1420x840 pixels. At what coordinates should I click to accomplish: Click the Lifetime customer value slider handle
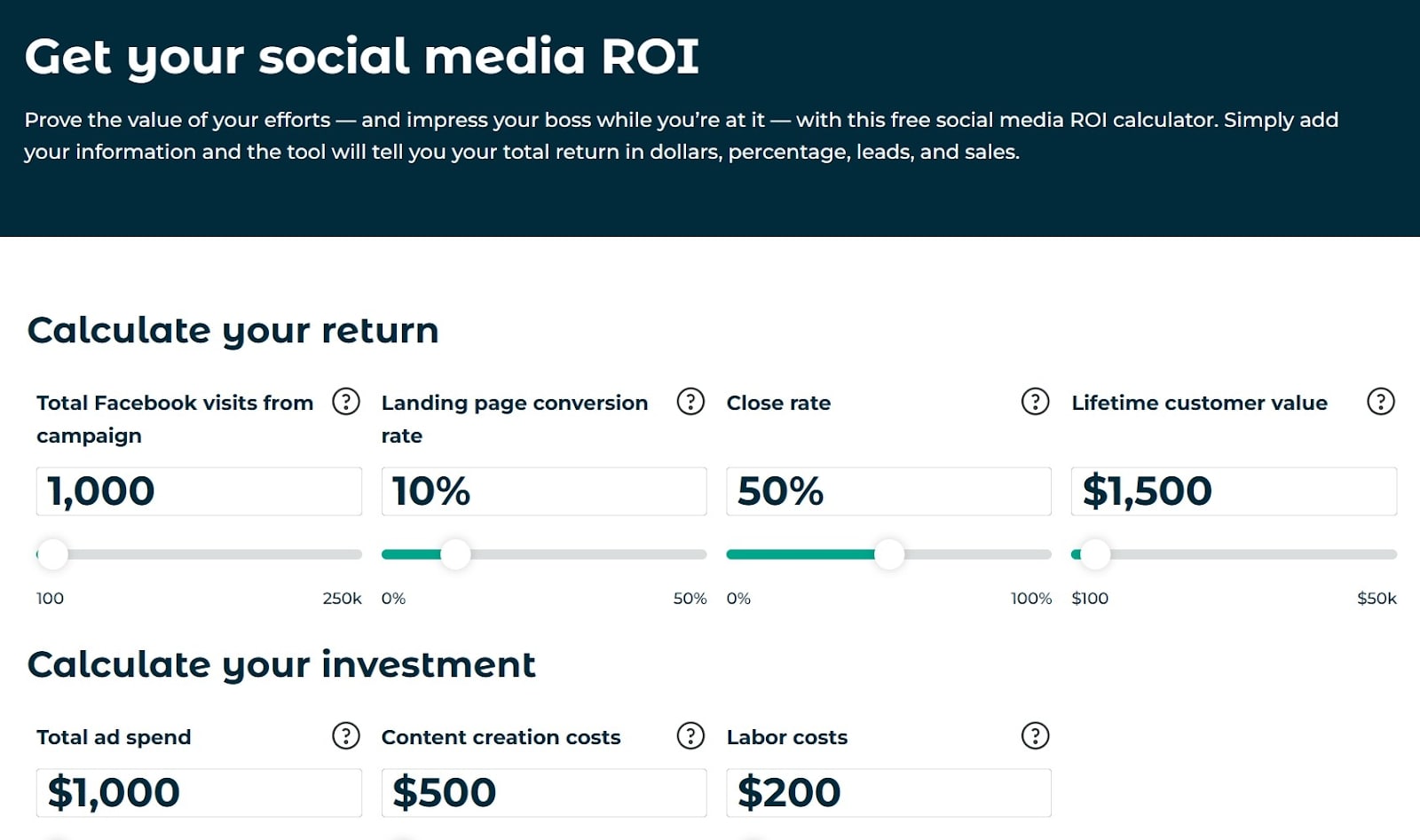[x=1095, y=554]
